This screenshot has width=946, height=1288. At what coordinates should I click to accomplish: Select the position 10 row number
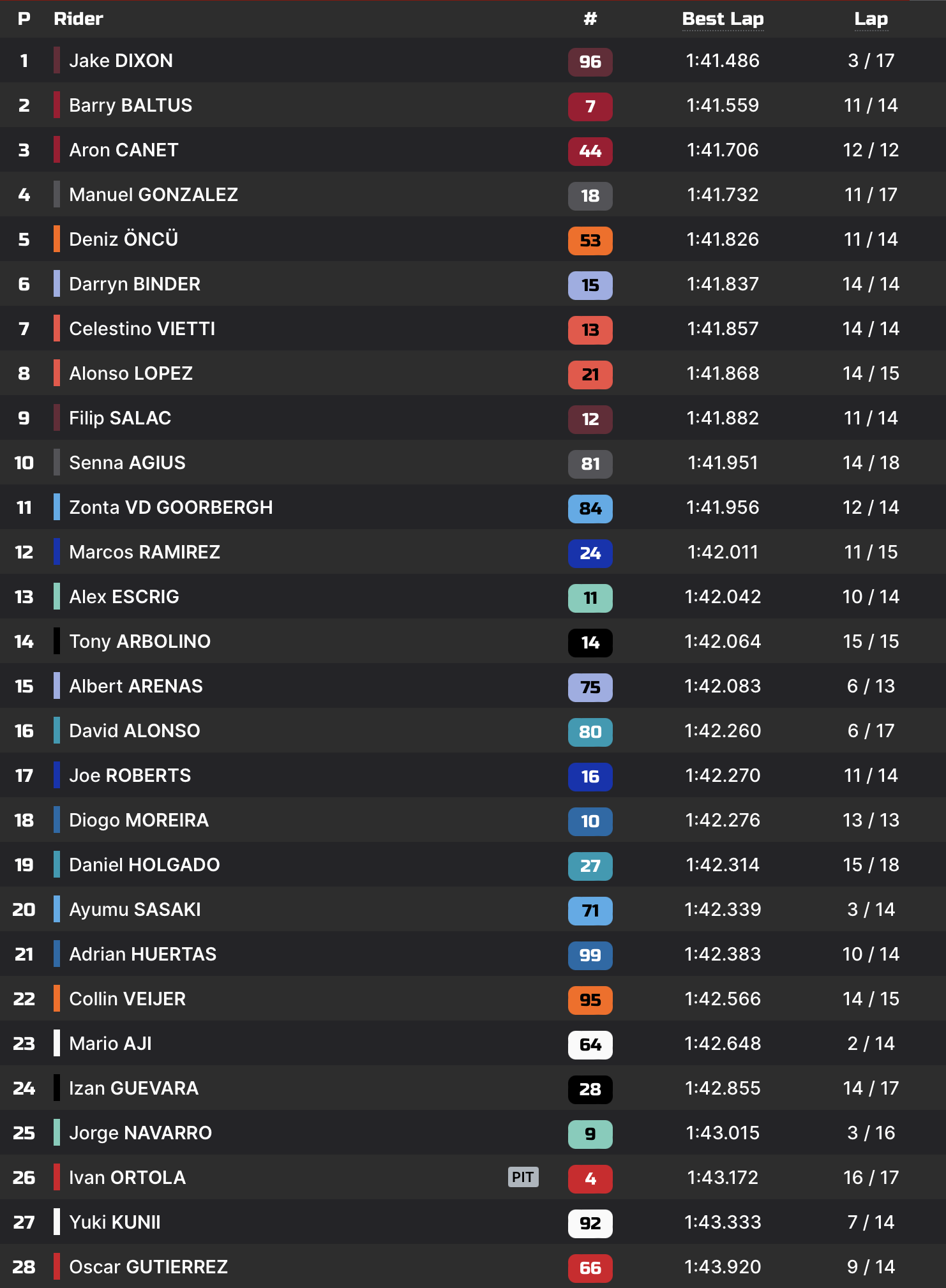(24, 463)
